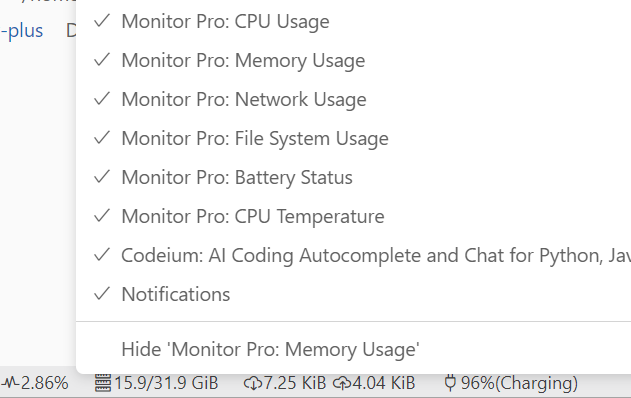Toggle Monitor Pro: CPU Temperature entry
631x398 pixels.
(353, 217)
